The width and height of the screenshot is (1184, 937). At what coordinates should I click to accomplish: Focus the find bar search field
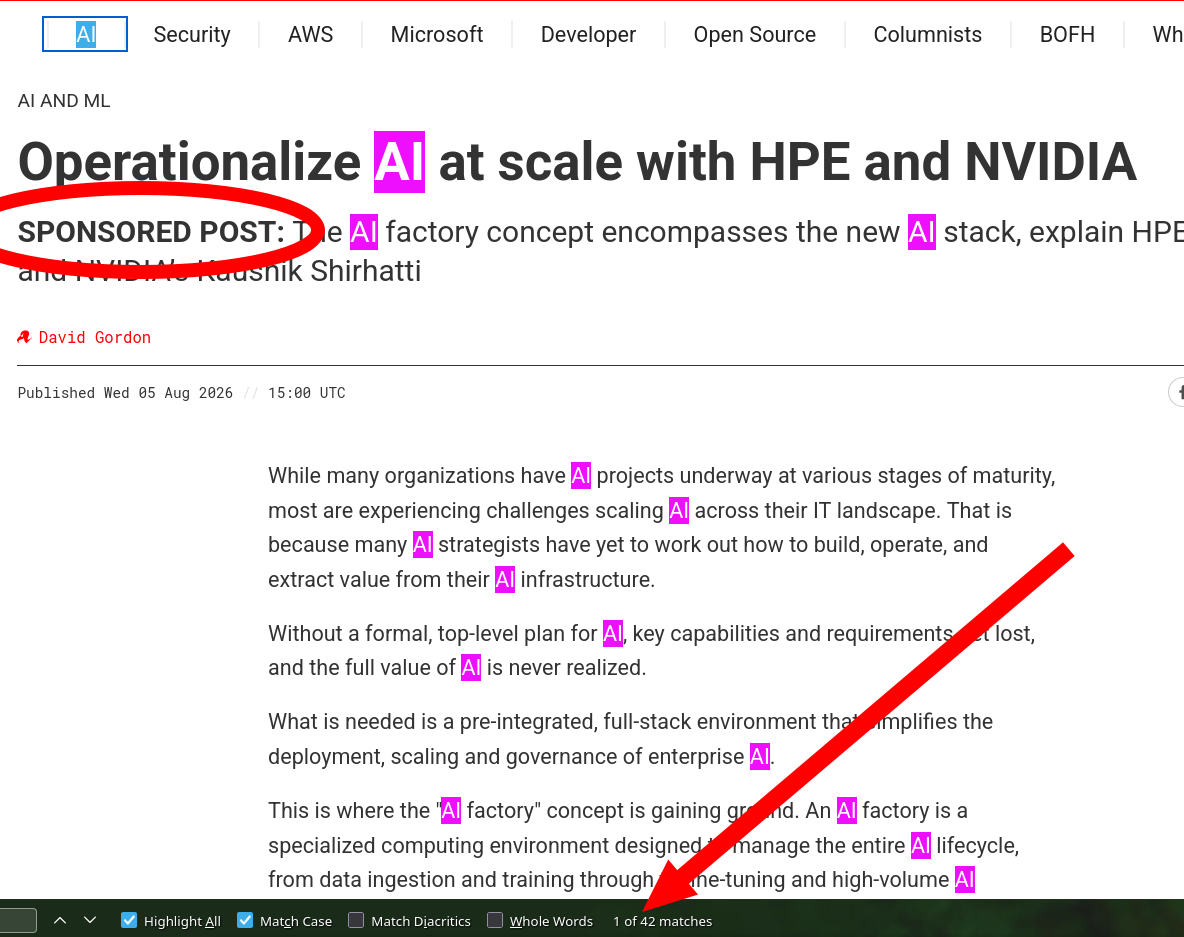point(18,920)
